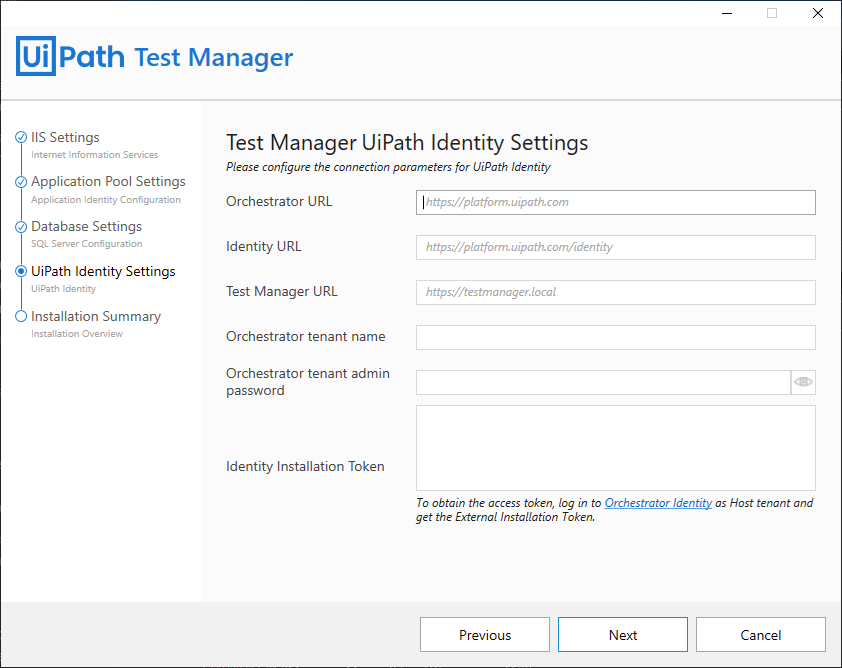This screenshot has width=842, height=668.
Task: Click the 'Orchestrator tenant name' label
Action: [x=306, y=336]
